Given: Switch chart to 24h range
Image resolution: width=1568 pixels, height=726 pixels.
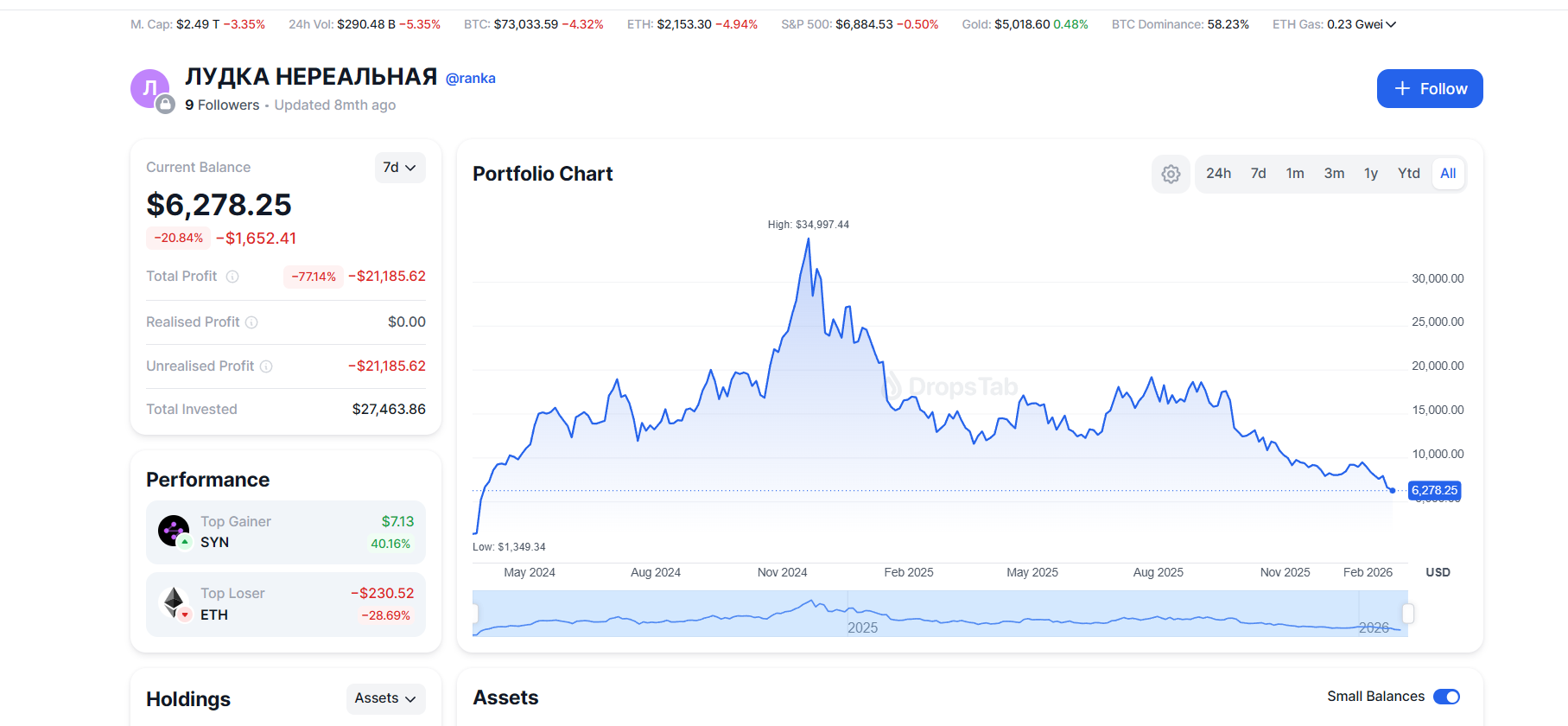Looking at the screenshot, I should pyautogui.click(x=1218, y=174).
